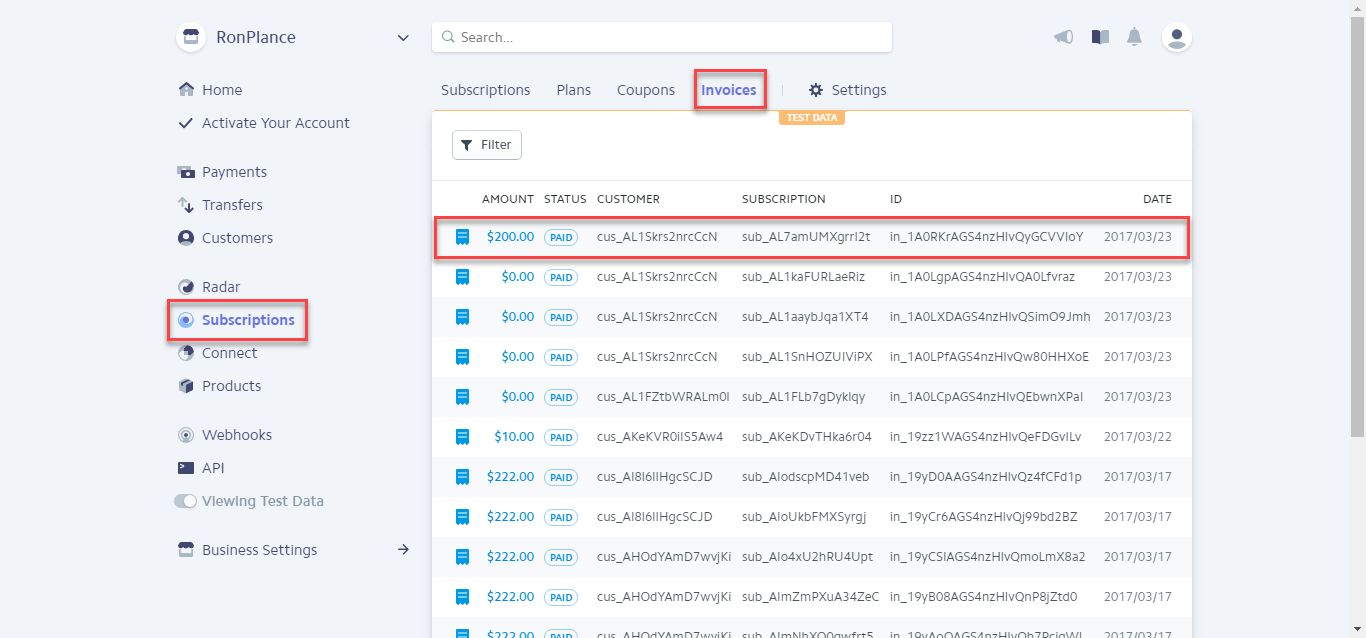Click the megaphone announcements icon
The width and height of the screenshot is (1366, 638).
pos(1064,37)
